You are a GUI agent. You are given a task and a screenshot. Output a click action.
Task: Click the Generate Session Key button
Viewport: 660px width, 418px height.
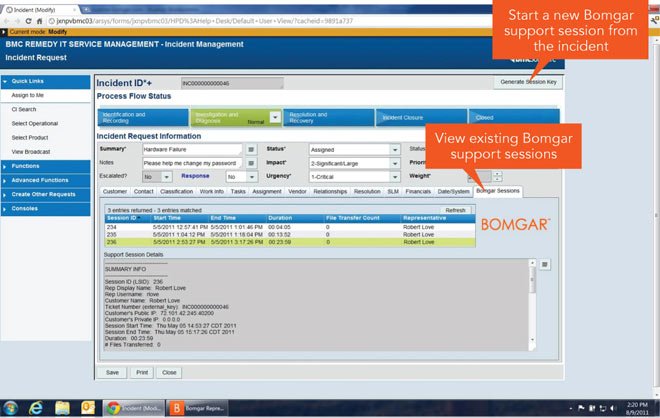pyautogui.click(x=528, y=82)
